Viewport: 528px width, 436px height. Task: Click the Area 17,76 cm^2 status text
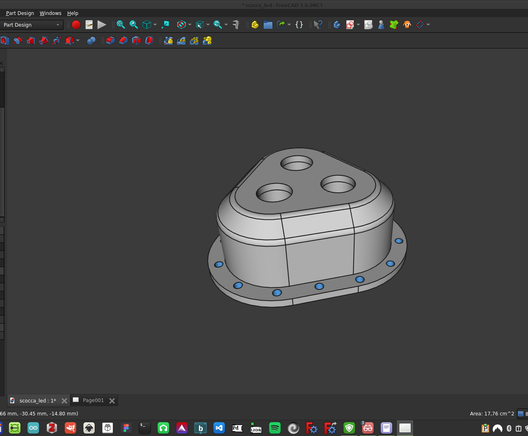(492, 413)
